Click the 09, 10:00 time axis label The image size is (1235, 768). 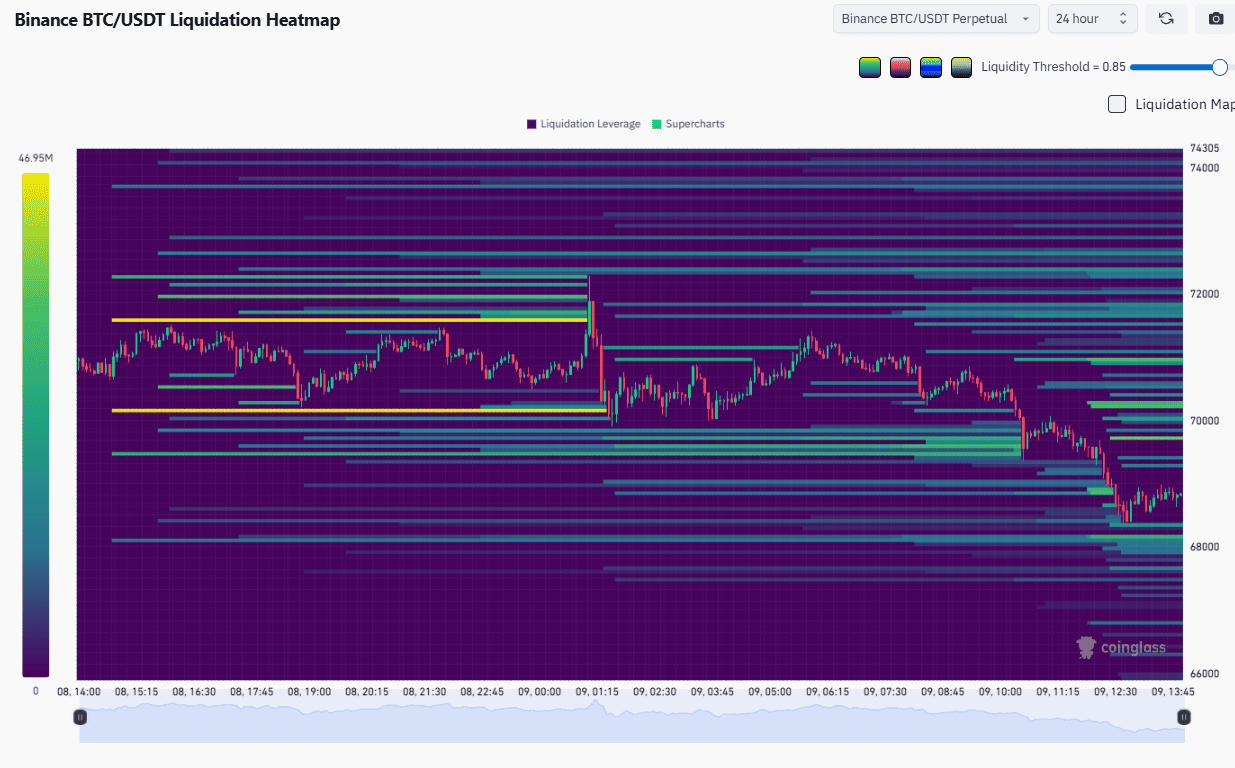click(1000, 691)
